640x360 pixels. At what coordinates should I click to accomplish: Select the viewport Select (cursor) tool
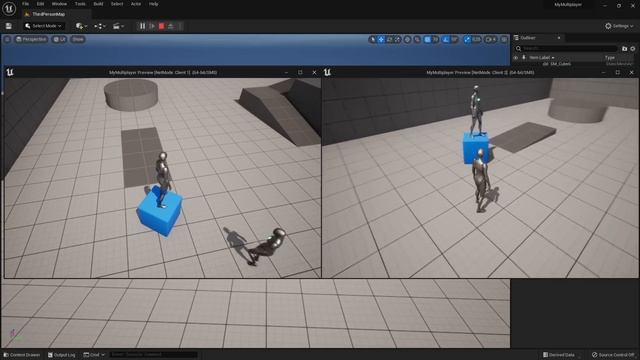coord(372,40)
